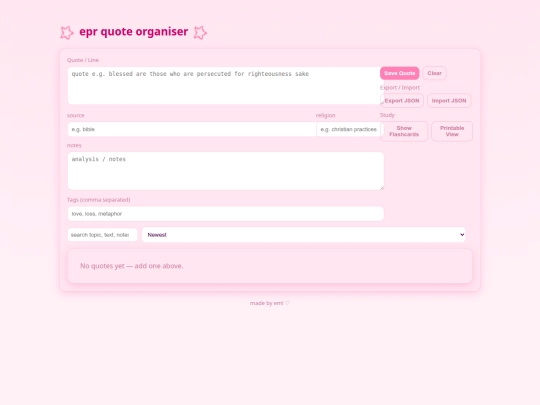Image resolution: width=540 pixels, height=405 pixels.
Task: Click the 'Export / Import' label
Action: point(400,87)
